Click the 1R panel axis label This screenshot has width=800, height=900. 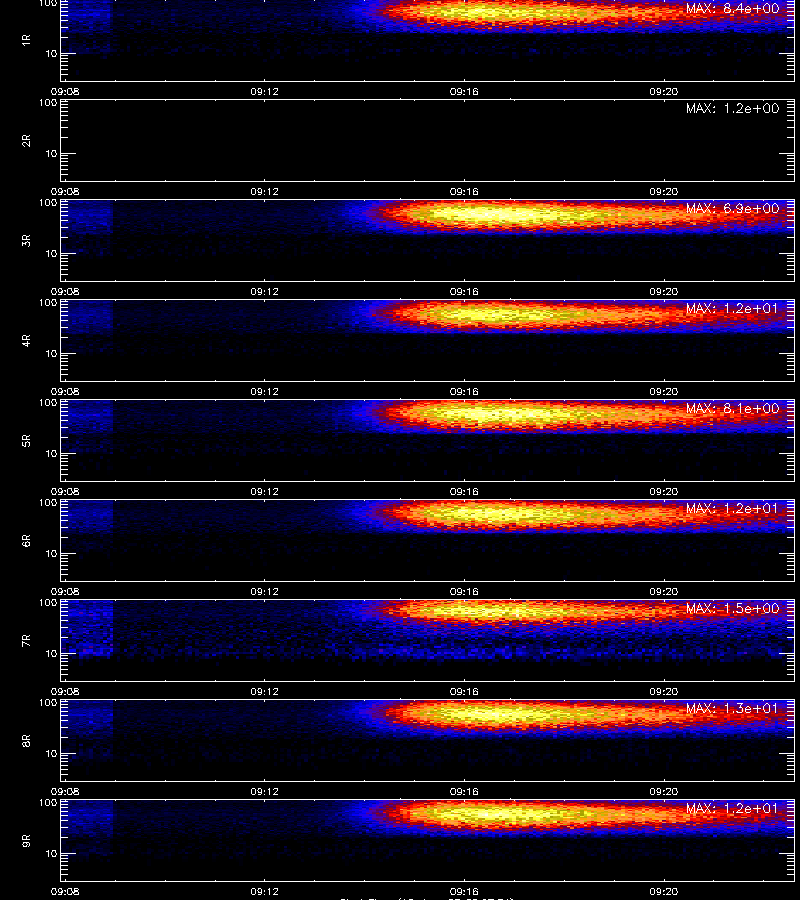(26, 40)
